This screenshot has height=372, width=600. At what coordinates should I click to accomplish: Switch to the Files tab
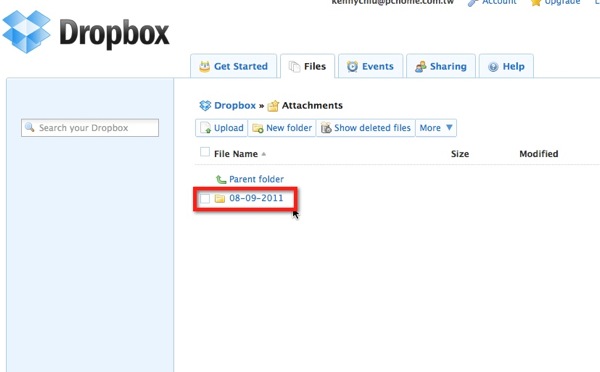click(x=307, y=66)
